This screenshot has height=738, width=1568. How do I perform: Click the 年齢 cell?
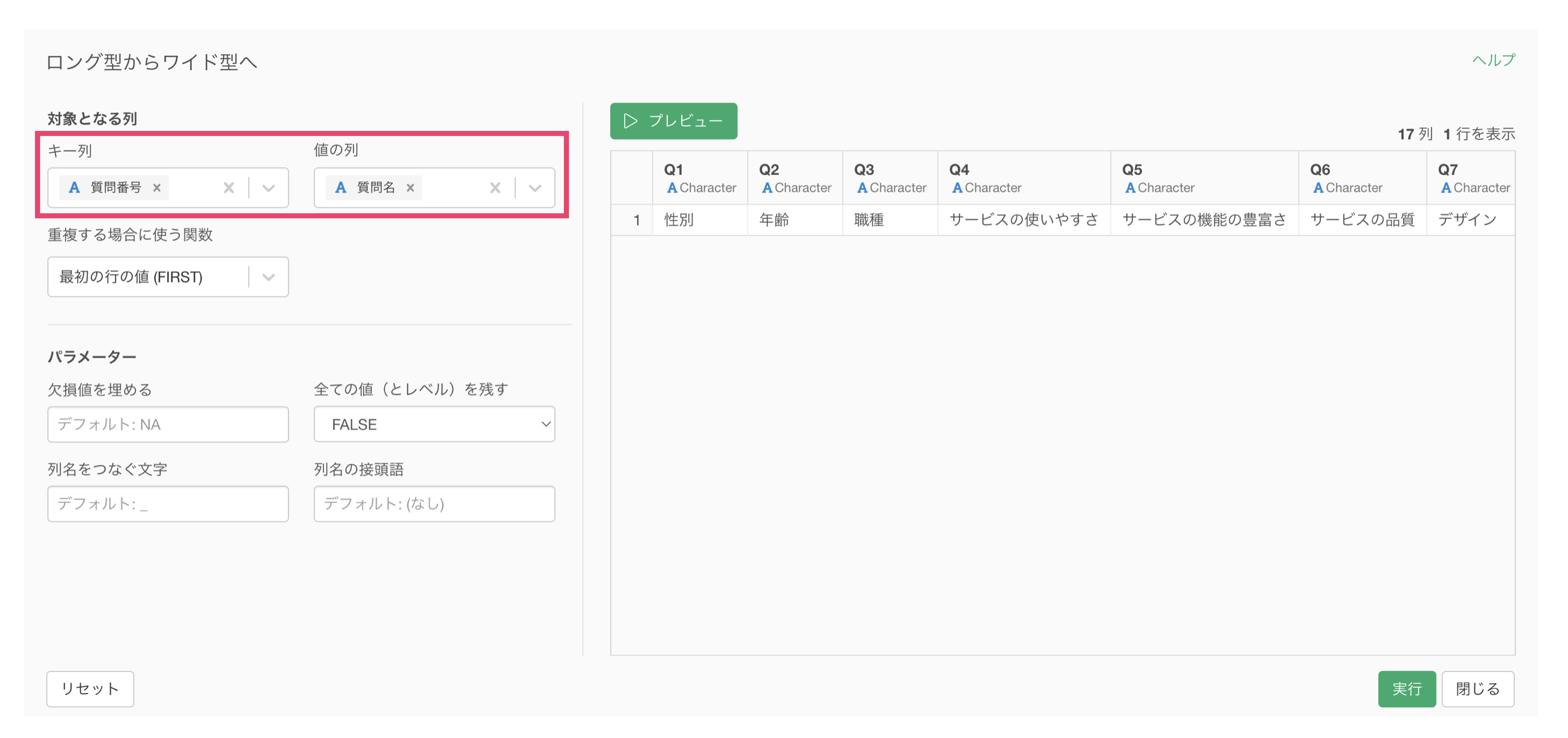(795, 219)
